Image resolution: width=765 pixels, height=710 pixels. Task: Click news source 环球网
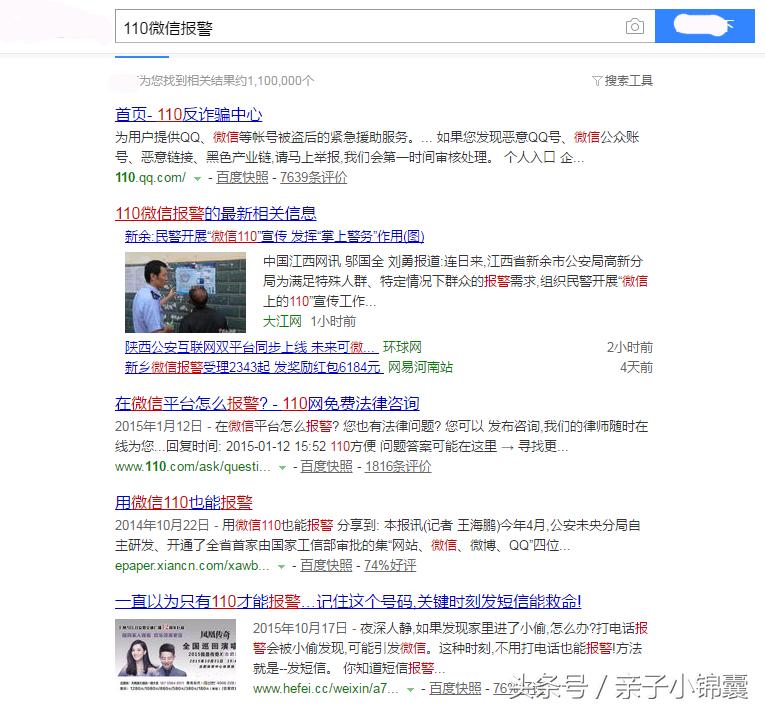(x=402, y=347)
